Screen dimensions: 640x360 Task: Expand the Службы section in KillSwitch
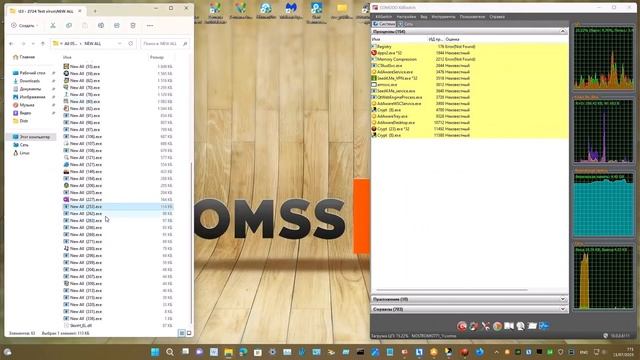point(563,309)
